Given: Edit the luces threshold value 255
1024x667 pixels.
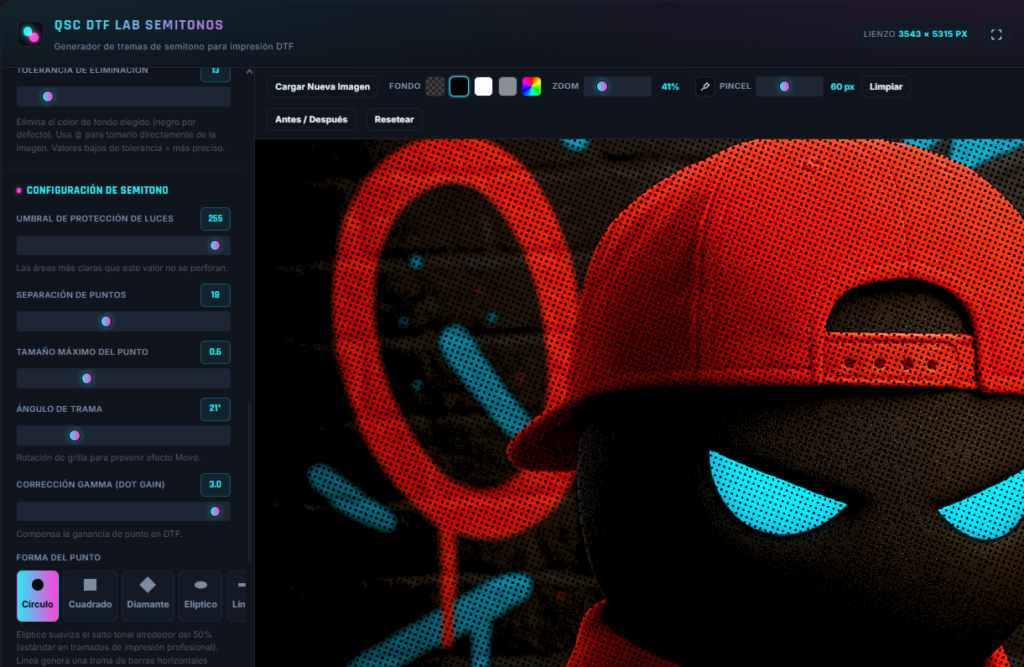Looking at the screenshot, I should point(216,219).
